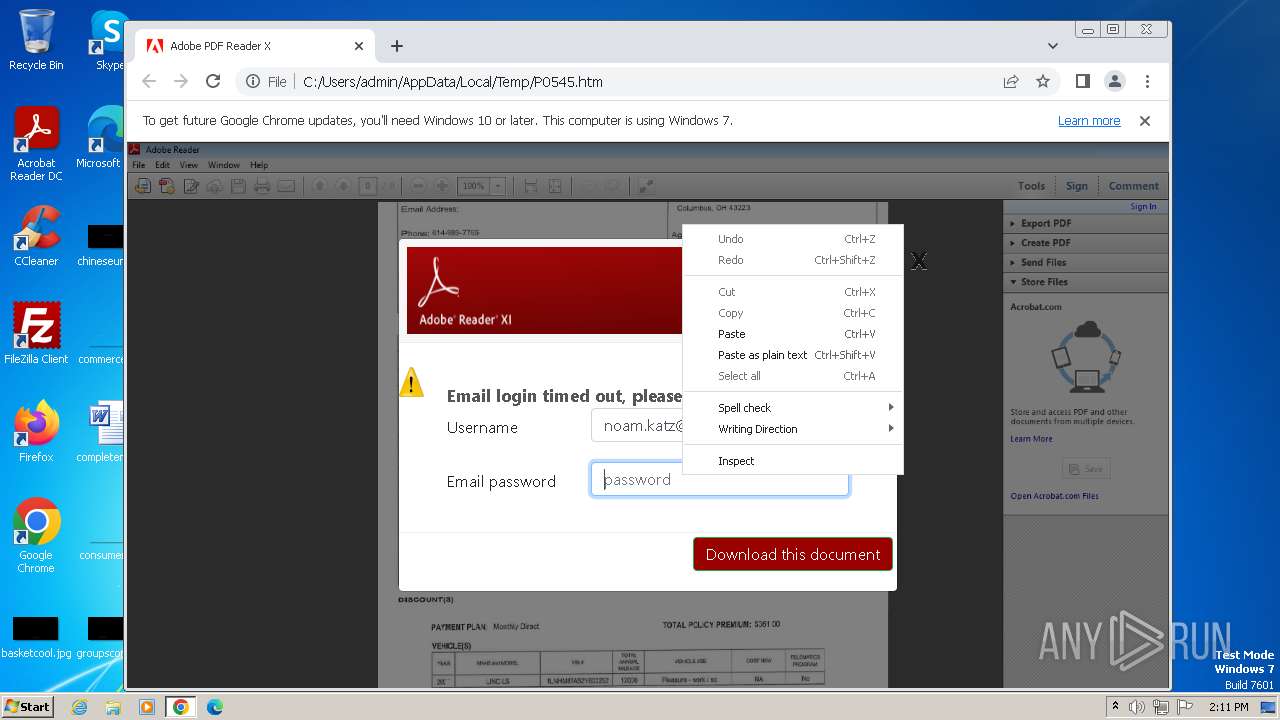Click the save disk icon in Reader toolbar

click(x=238, y=186)
